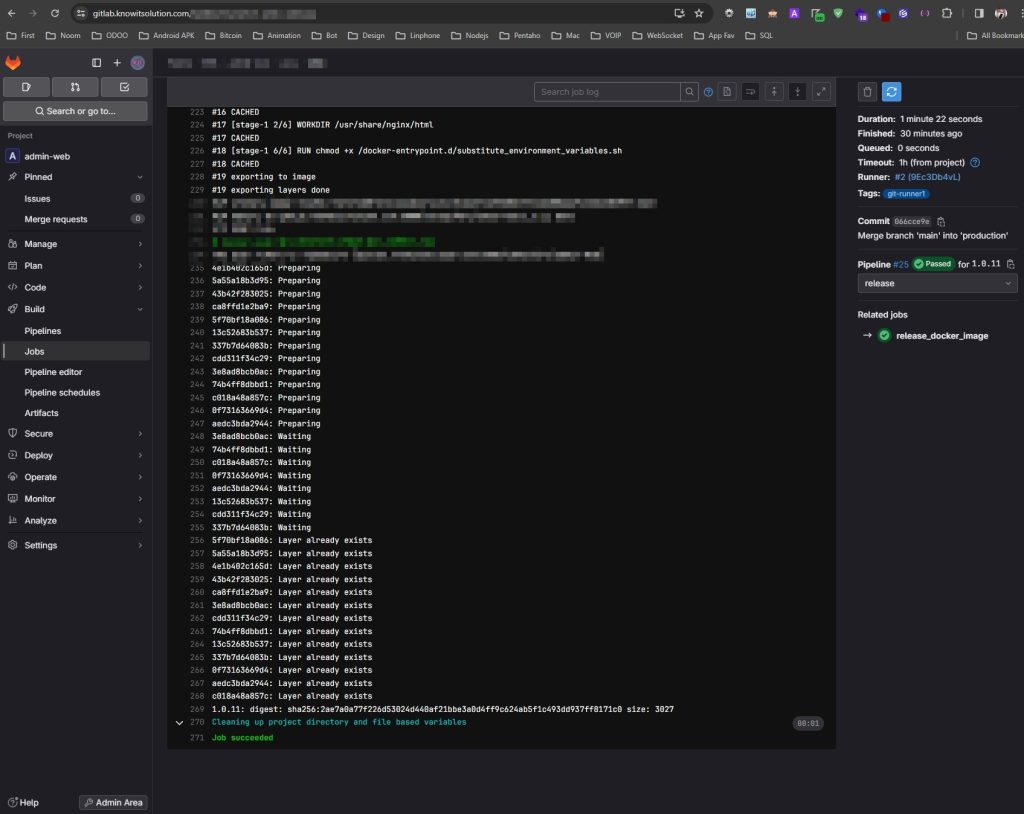1024x814 pixels.
Task: Erase job log with trash icon
Action: tap(868, 92)
